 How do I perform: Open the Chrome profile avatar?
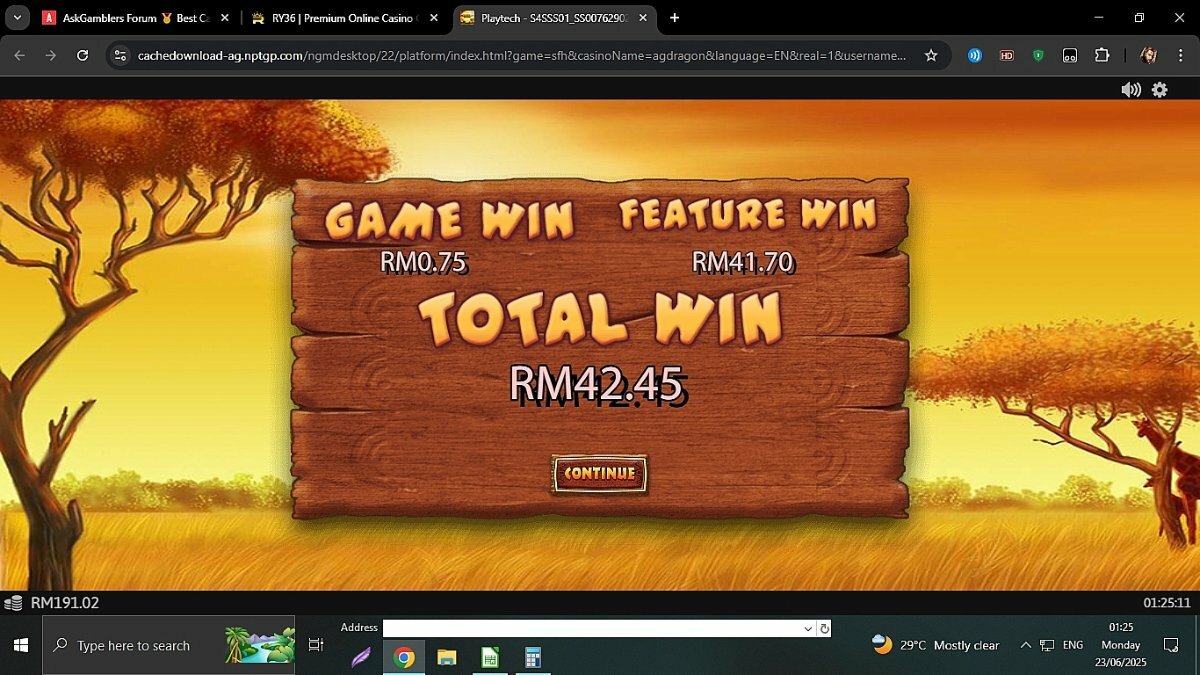pos(1149,55)
